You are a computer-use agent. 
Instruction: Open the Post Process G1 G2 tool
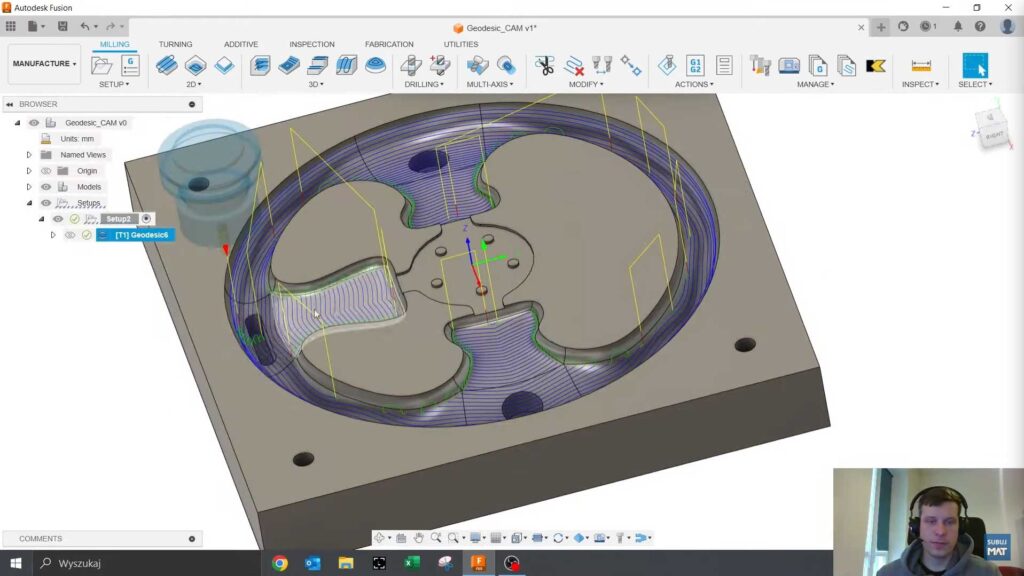point(695,66)
